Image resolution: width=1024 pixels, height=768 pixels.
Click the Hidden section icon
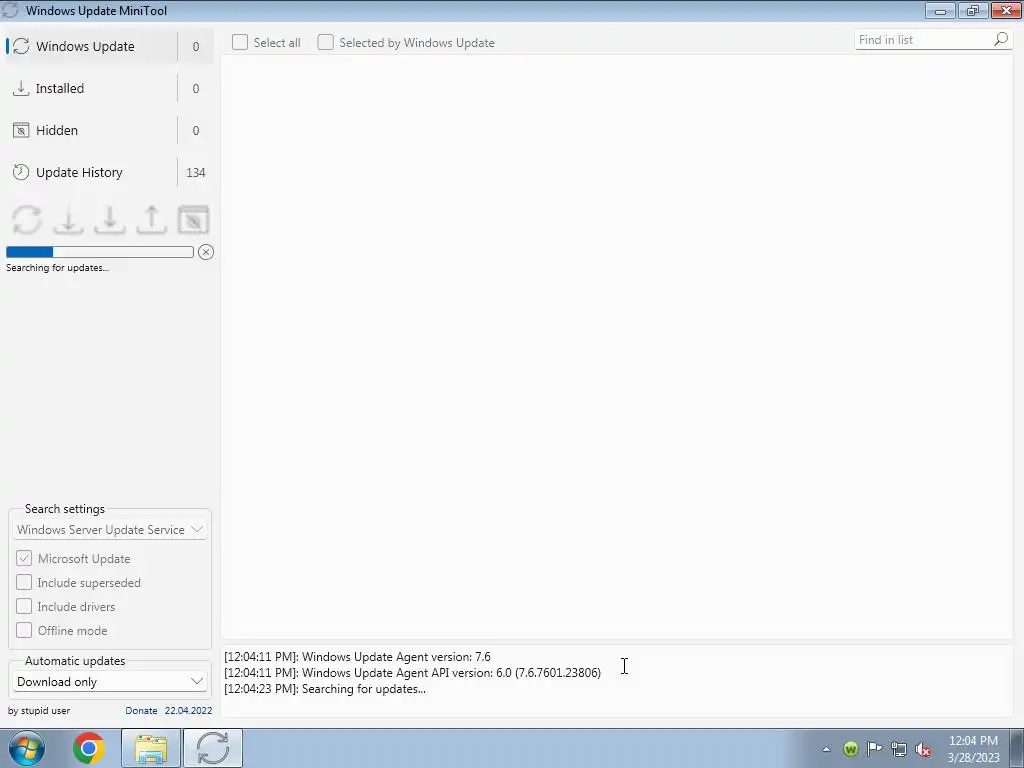21,131
